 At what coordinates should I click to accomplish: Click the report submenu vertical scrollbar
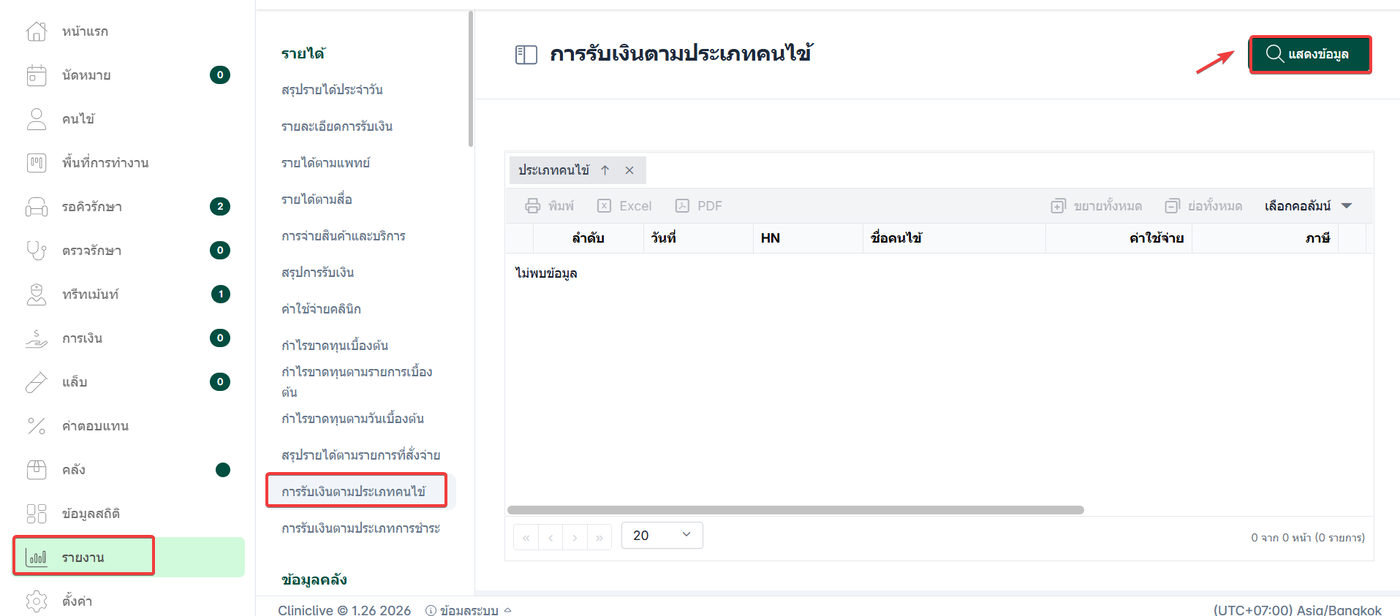click(469, 79)
